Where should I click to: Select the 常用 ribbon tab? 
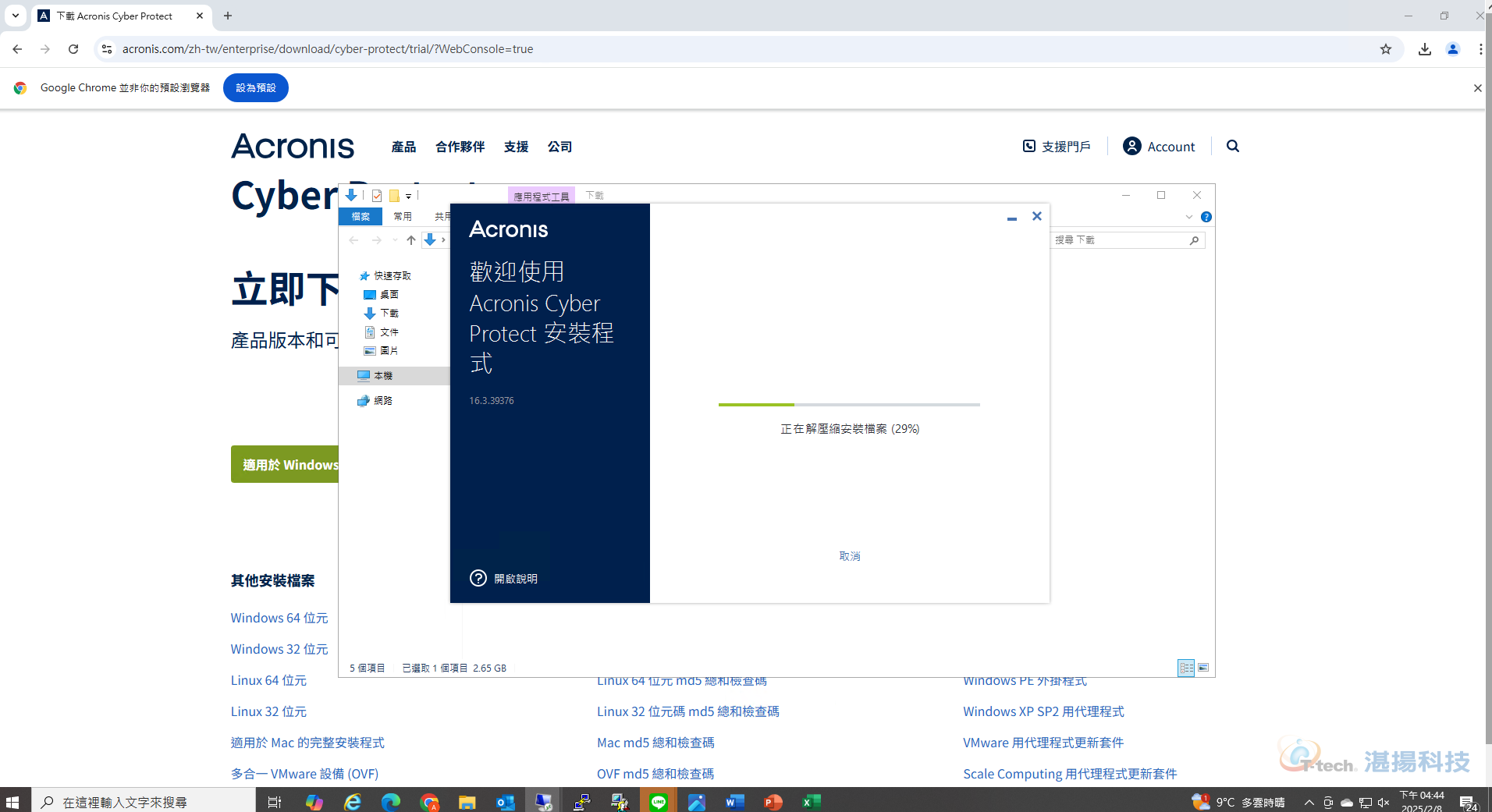[403, 217]
